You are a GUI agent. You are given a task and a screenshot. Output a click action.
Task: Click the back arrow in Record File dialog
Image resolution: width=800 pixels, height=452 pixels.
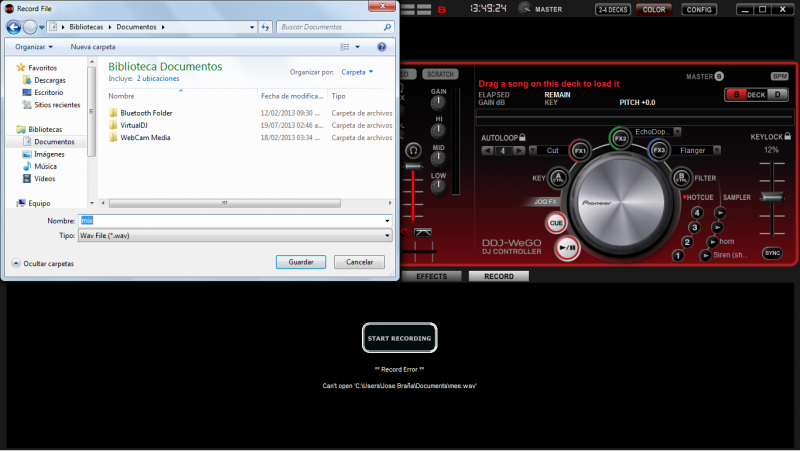coord(14,27)
